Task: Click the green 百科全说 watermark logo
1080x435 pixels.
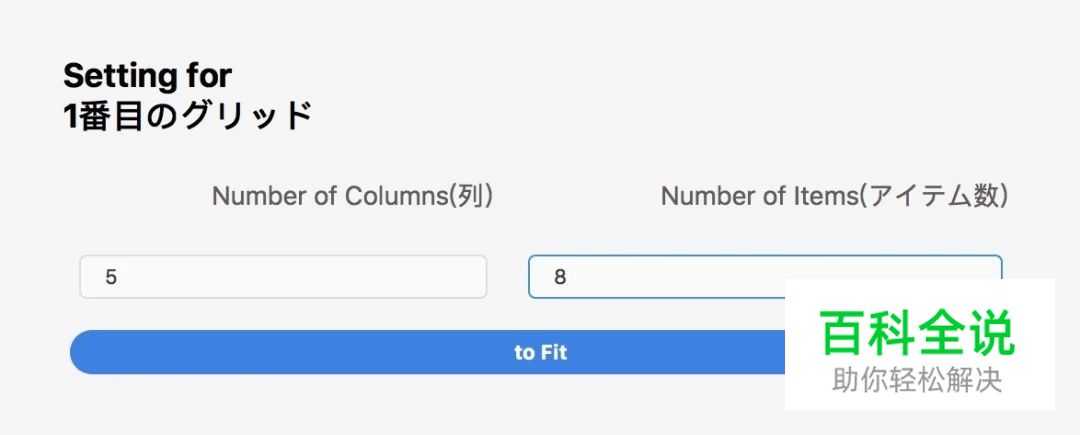Action: (917, 334)
